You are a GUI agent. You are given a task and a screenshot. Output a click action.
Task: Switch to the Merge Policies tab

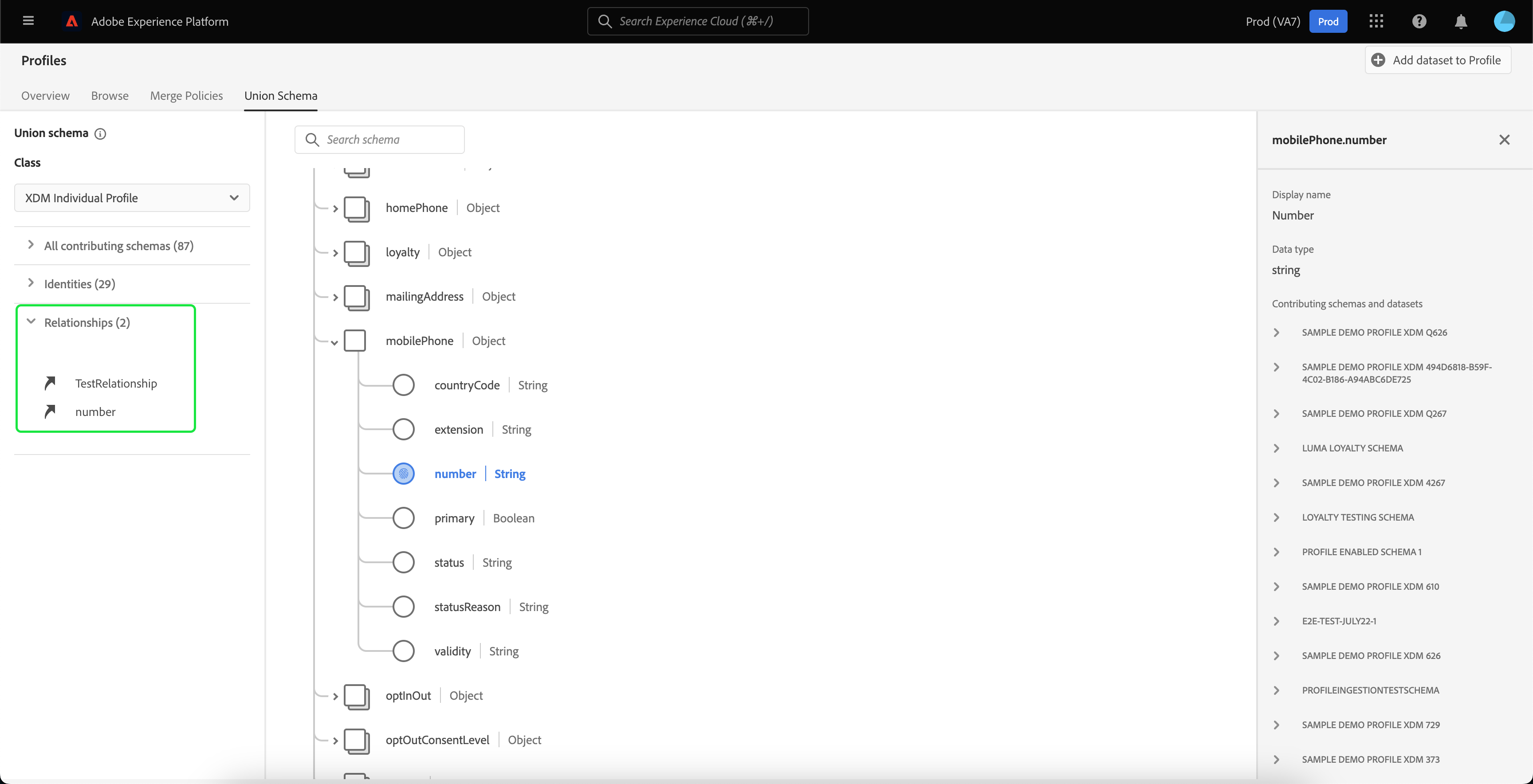pyautogui.click(x=186, y=96)
